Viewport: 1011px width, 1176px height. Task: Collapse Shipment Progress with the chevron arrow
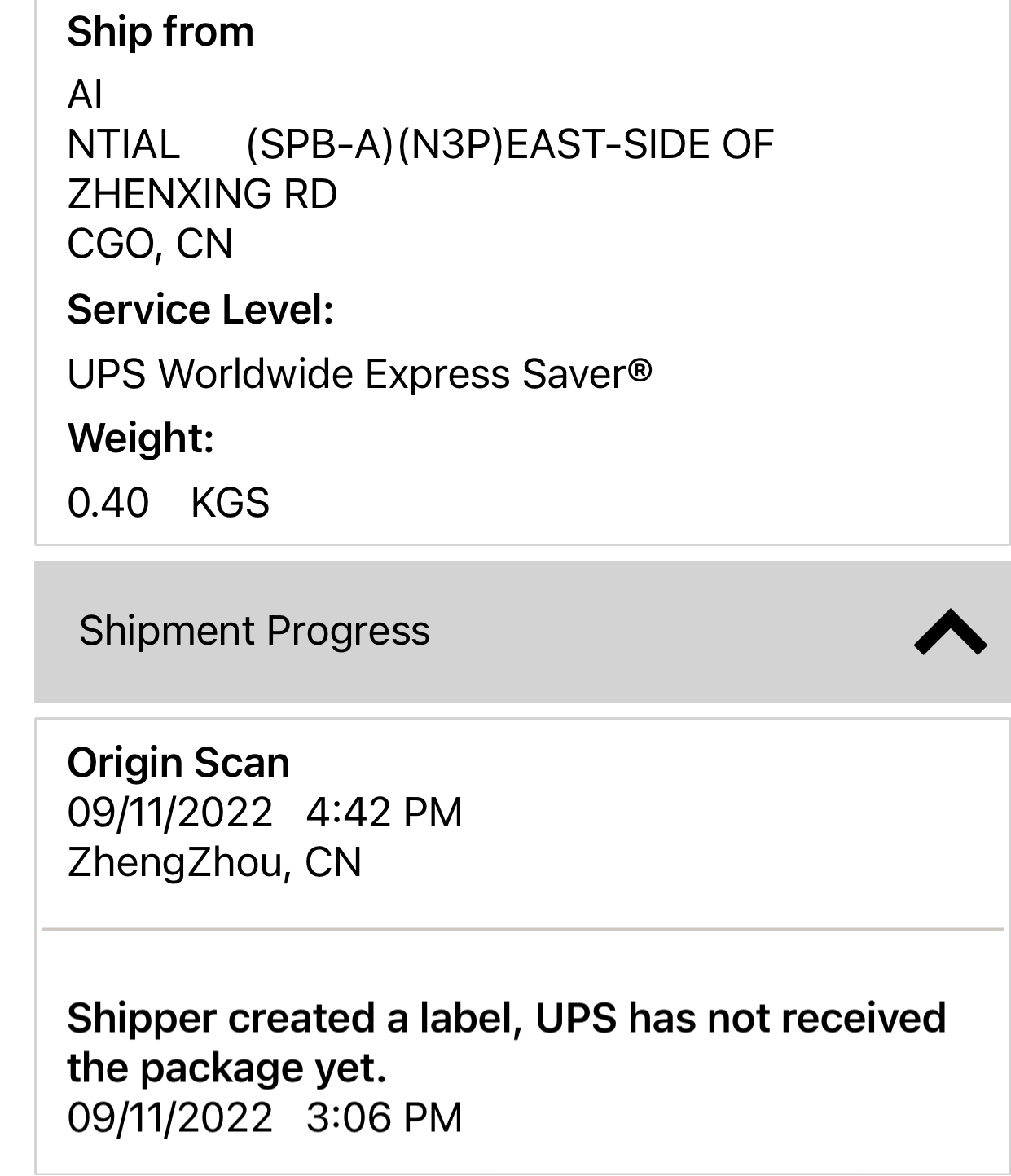pyautogui.click(x=950, y=632)
